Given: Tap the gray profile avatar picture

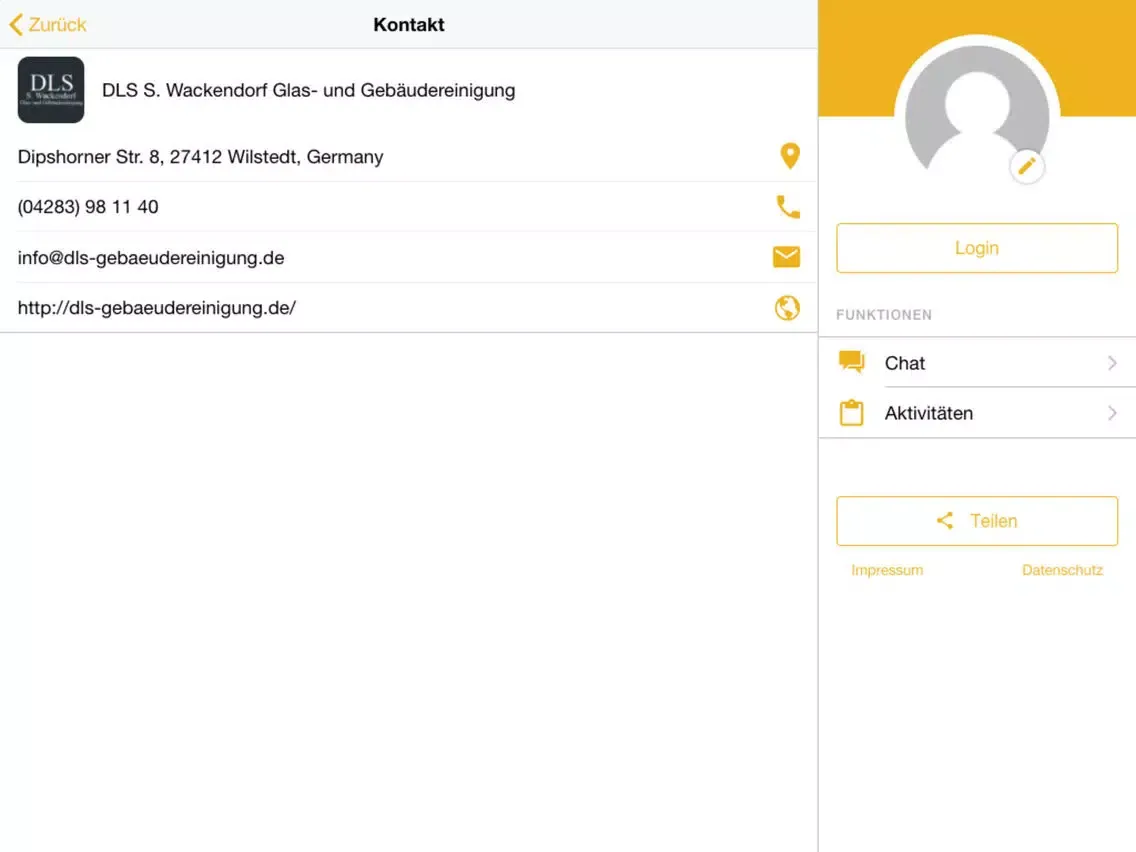Looking at the screenshot, I should click(976, 115).
